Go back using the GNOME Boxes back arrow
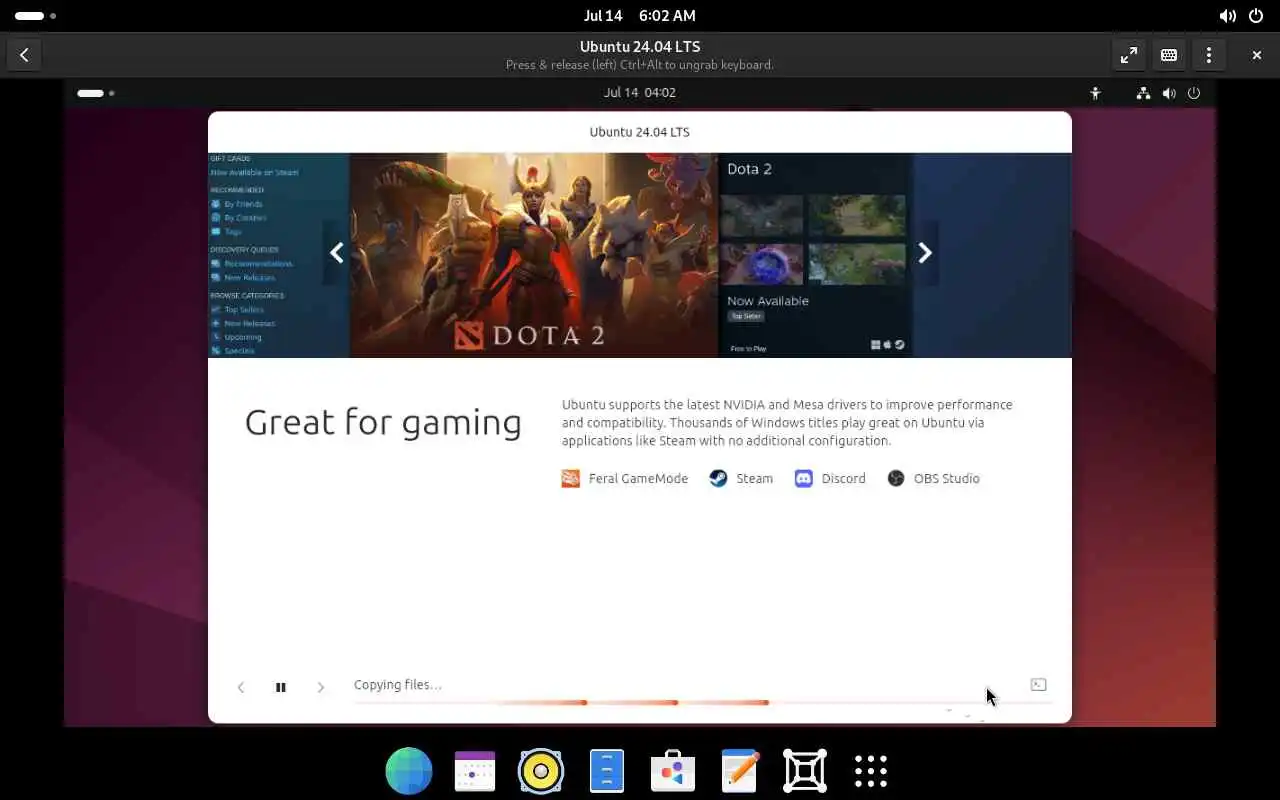The image size is (1280, 800). coord(24,55)
